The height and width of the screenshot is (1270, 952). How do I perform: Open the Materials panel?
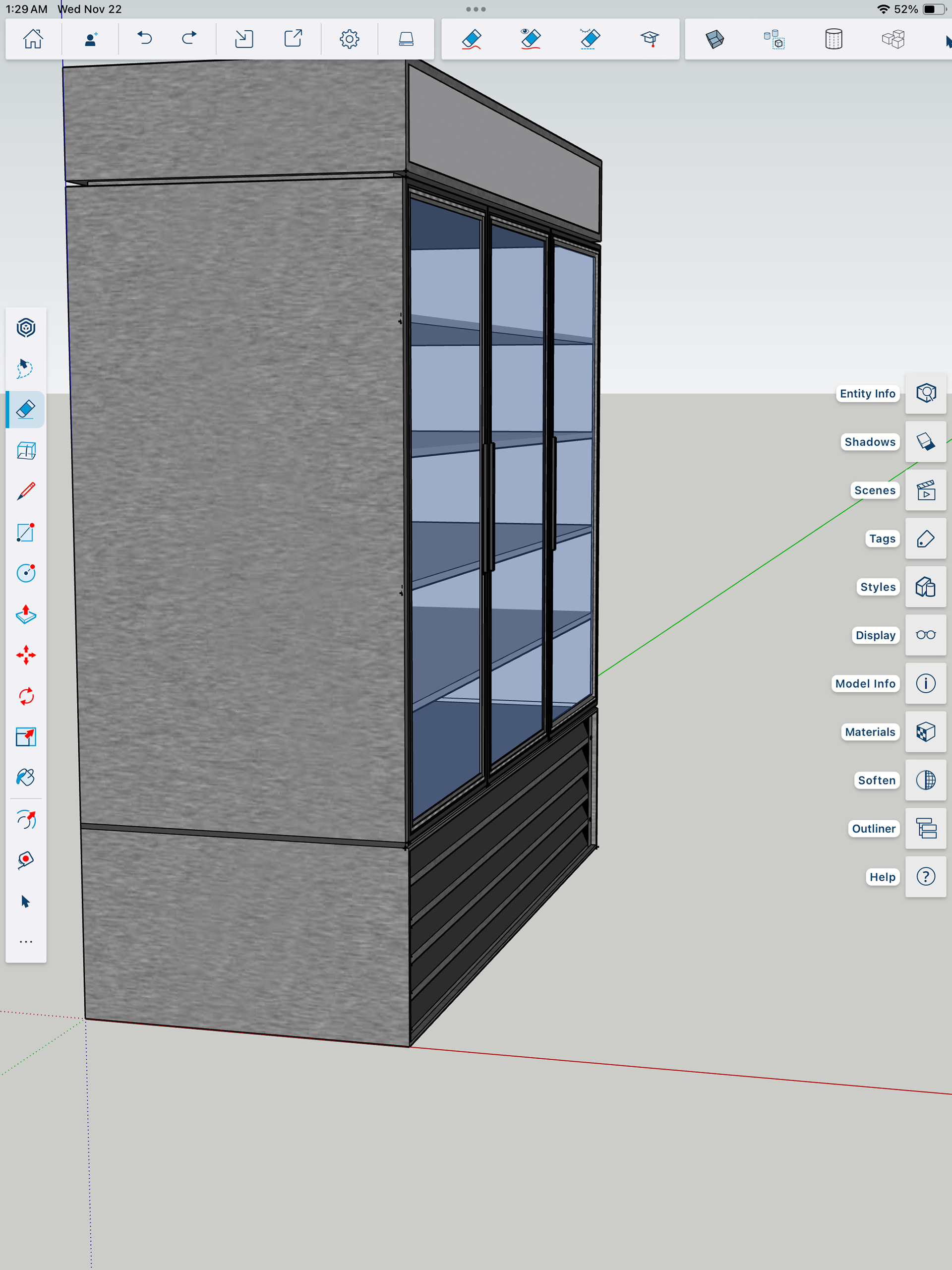point(926,732)
